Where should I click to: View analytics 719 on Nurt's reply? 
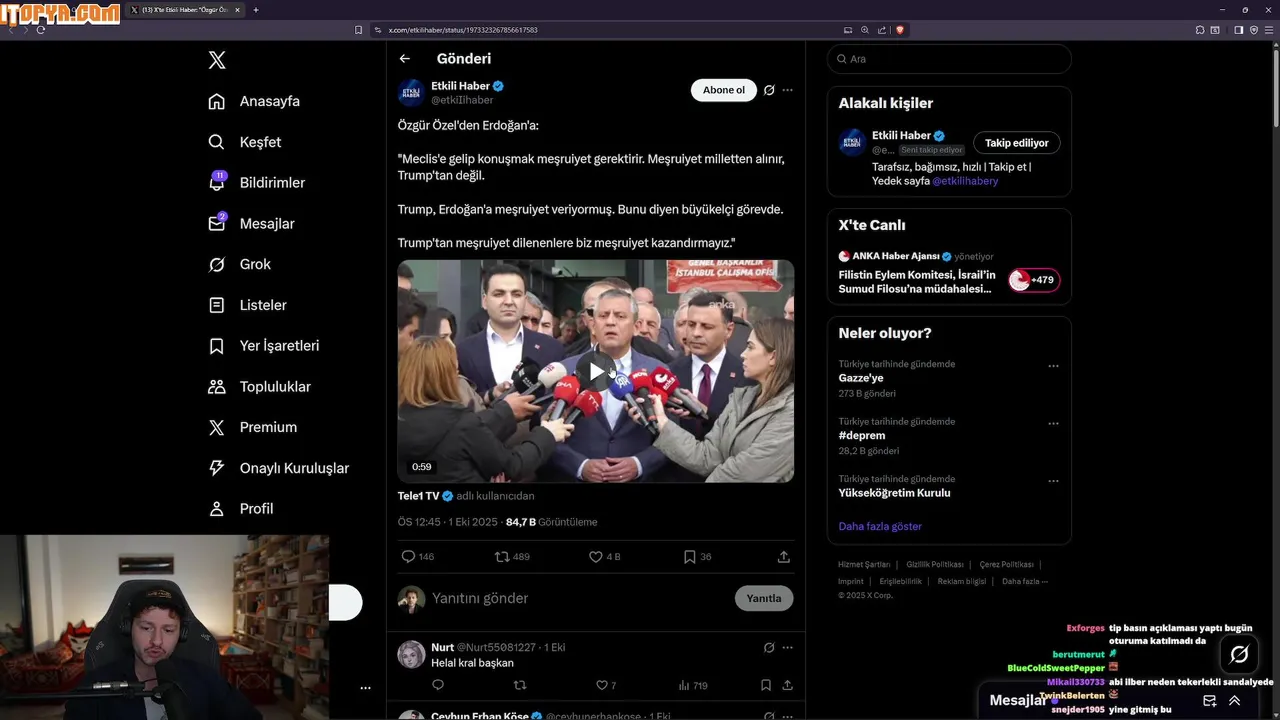pyautogui.click(x=692, y=685)
